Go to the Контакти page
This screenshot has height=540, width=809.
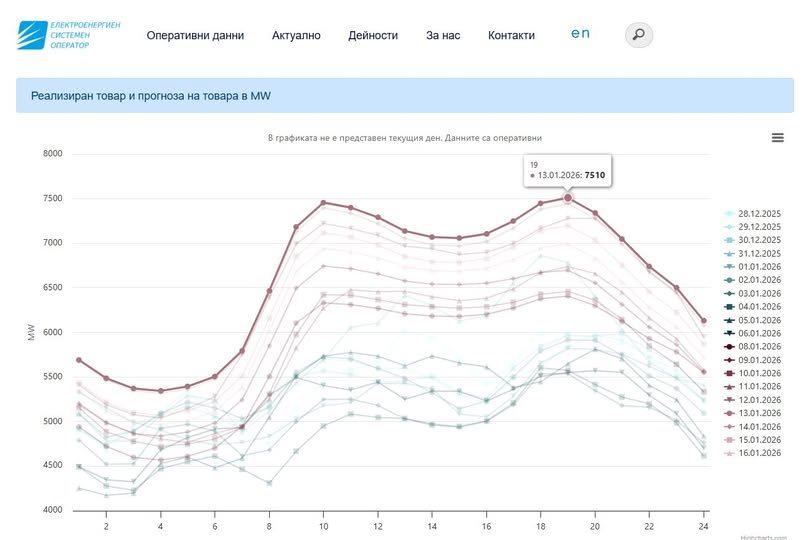click(511, 35)
